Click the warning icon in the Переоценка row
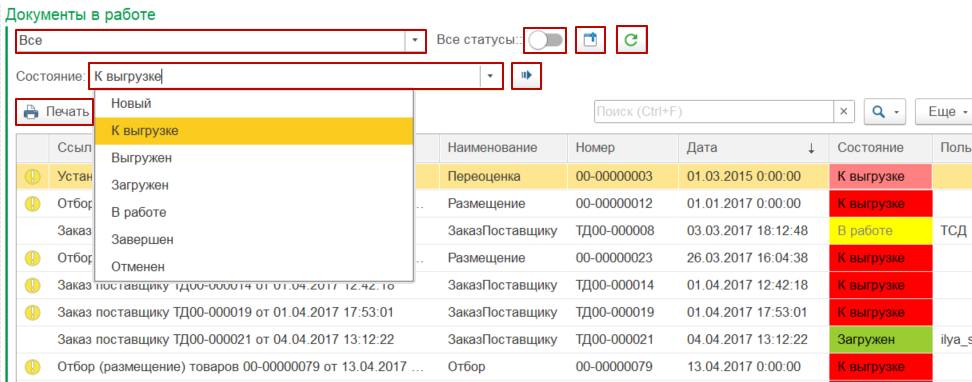The width and height of the screenshot is (972, 382). click(32, 177)
